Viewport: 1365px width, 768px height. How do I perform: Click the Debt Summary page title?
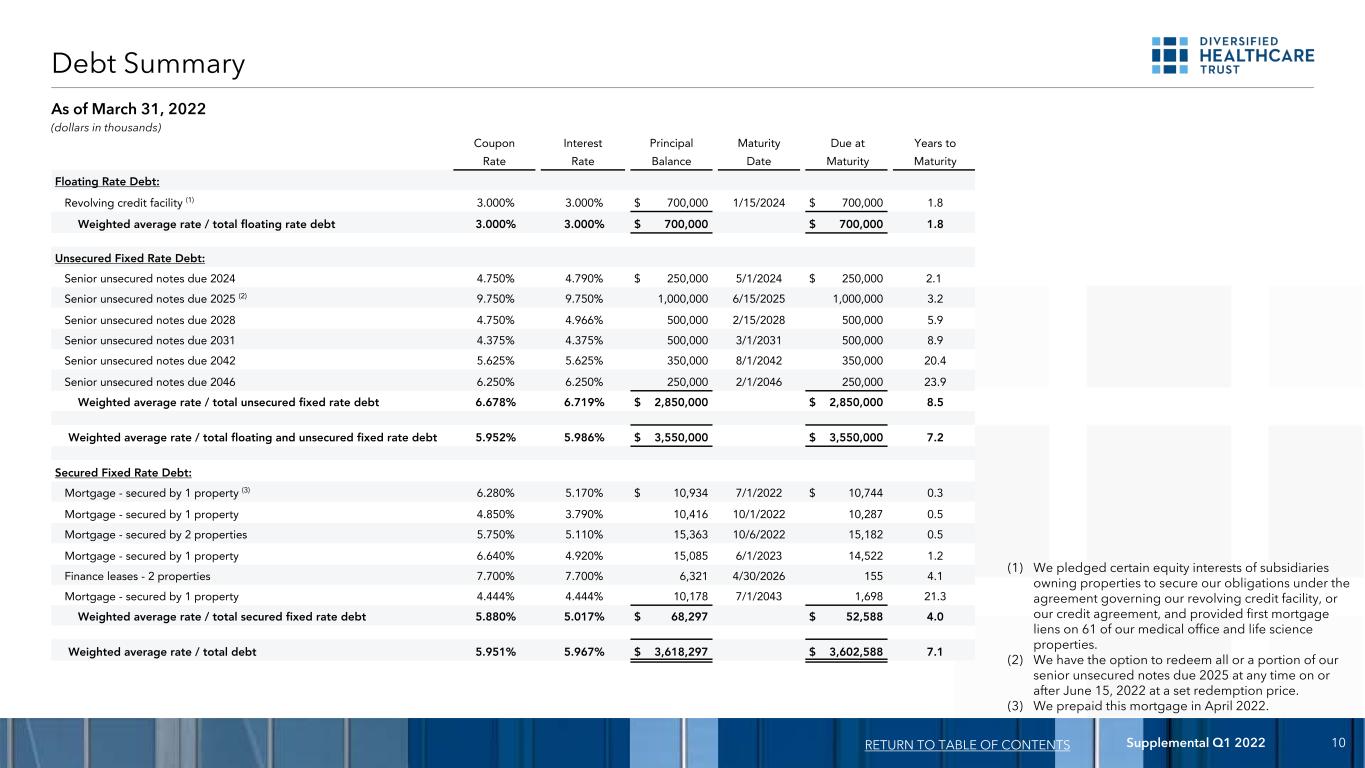point(148,65)
